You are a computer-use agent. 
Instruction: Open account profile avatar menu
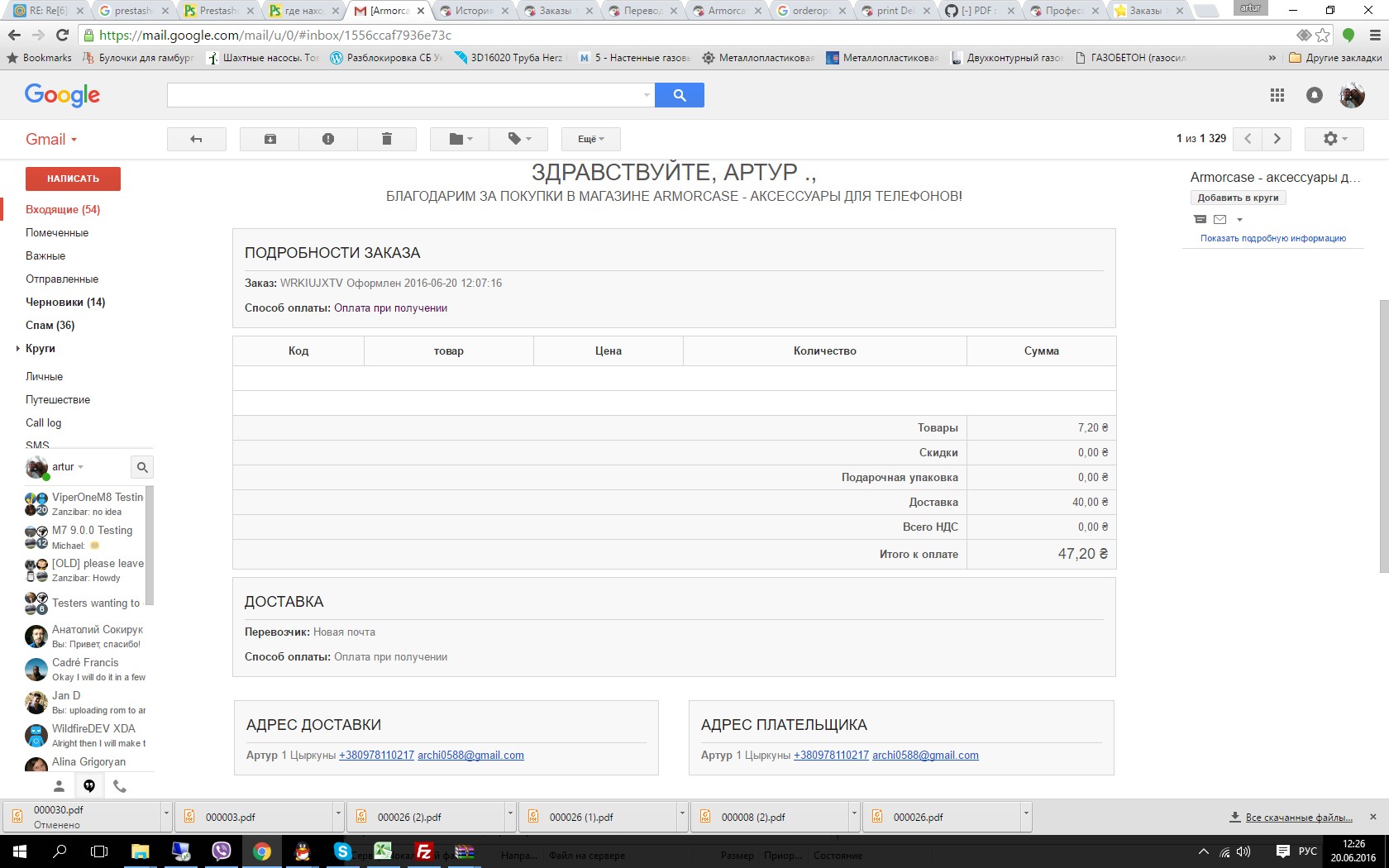tap(1352, 95)
